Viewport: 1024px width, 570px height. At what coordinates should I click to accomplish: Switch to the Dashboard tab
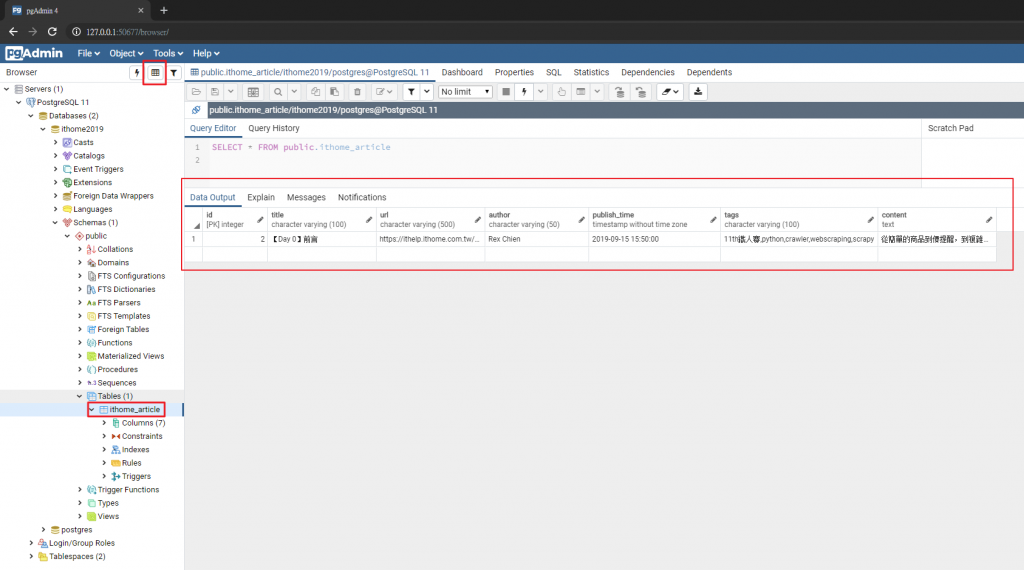point(462,72)
